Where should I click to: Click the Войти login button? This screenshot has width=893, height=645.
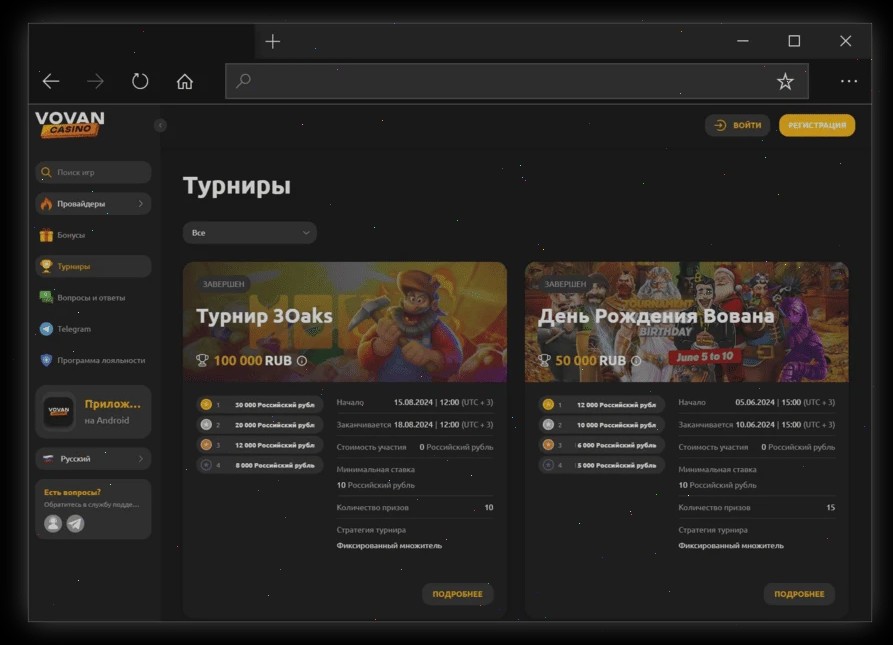(x=738, y=125)
